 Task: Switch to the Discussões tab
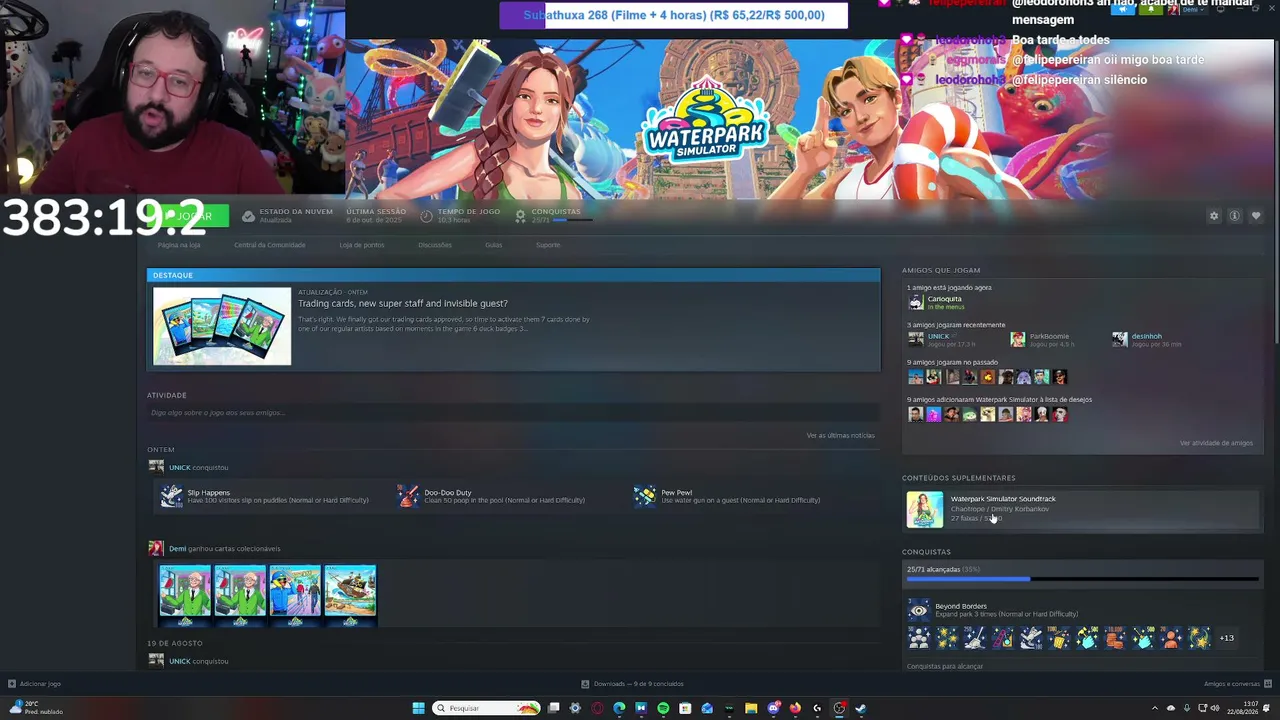click(435, 245)
